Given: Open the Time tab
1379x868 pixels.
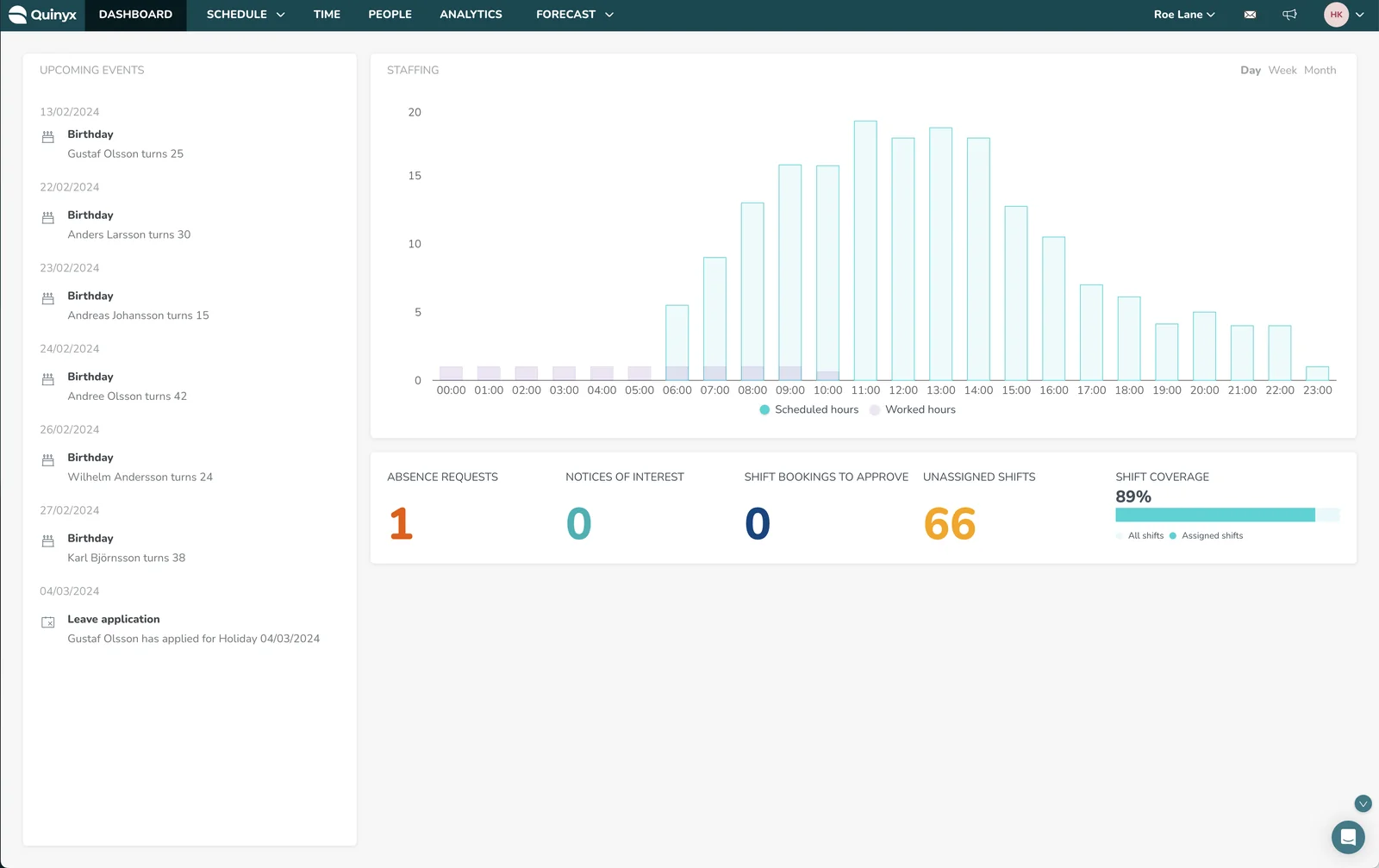Looking at the screenshot, I should (327, 15).
